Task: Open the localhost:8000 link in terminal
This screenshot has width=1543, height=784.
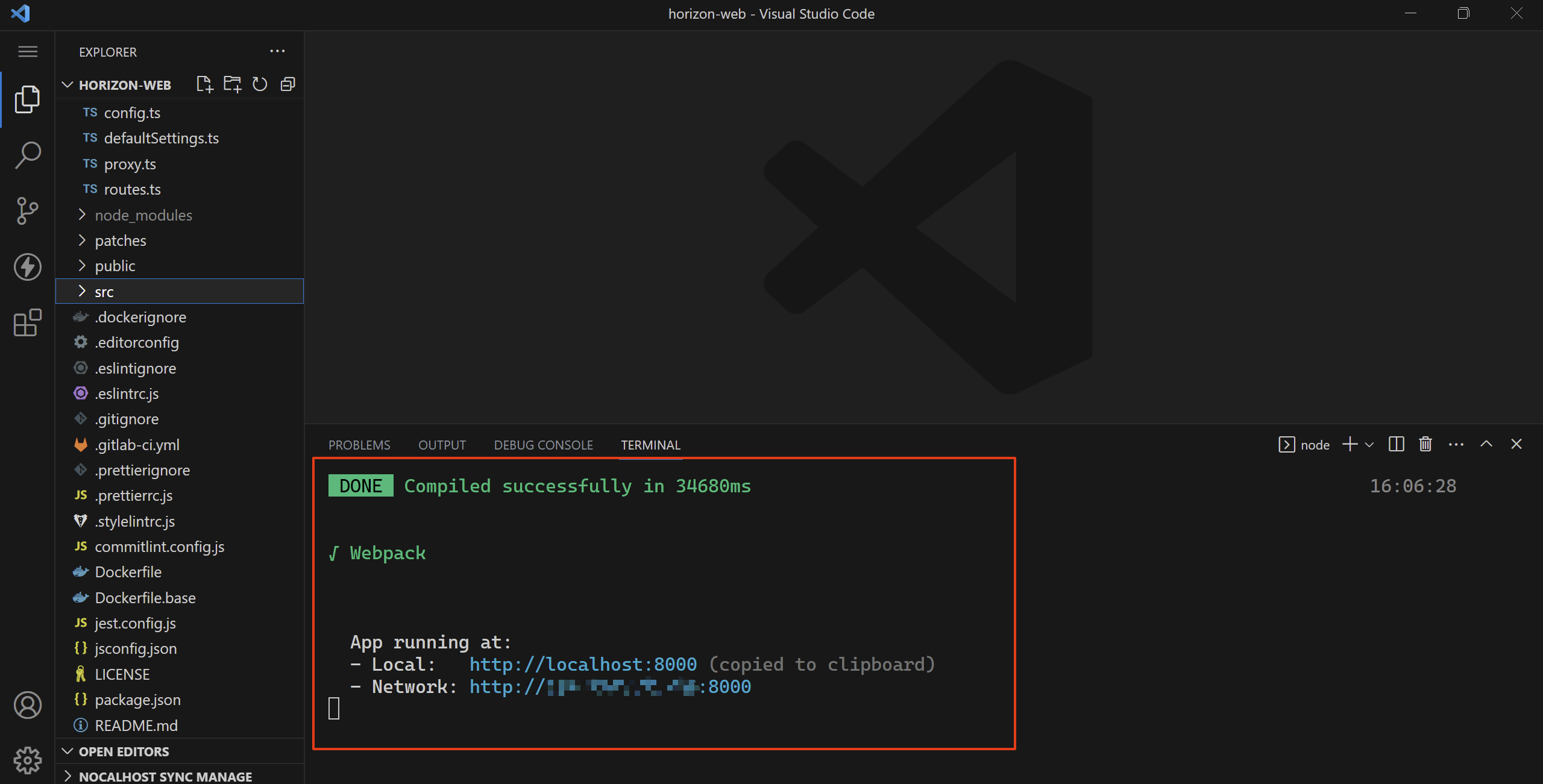Action: pos(583,664)
